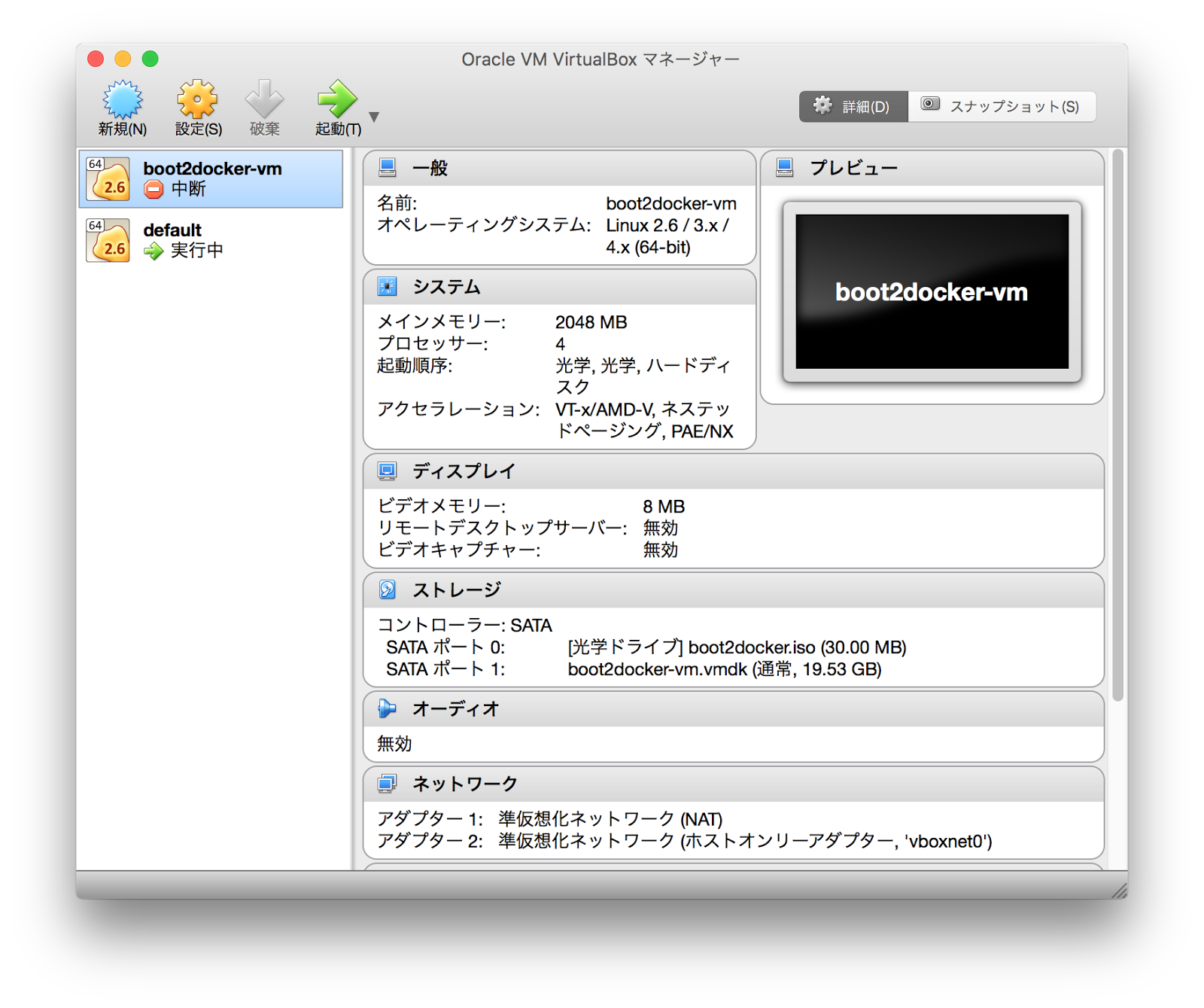Open the Start (起動) options dropdown arrow

click(374, 117)
